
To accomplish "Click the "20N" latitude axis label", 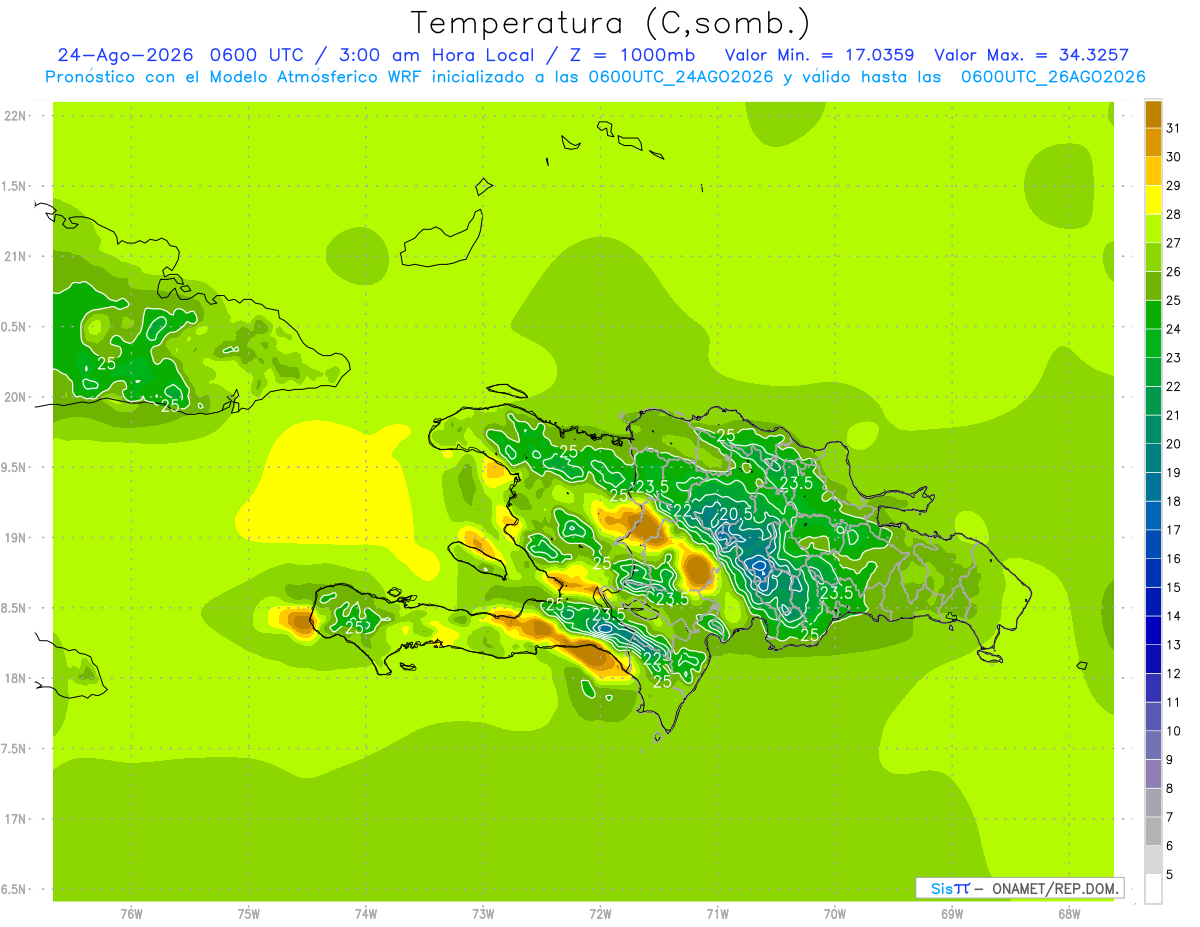I will (x=15, y=397).
